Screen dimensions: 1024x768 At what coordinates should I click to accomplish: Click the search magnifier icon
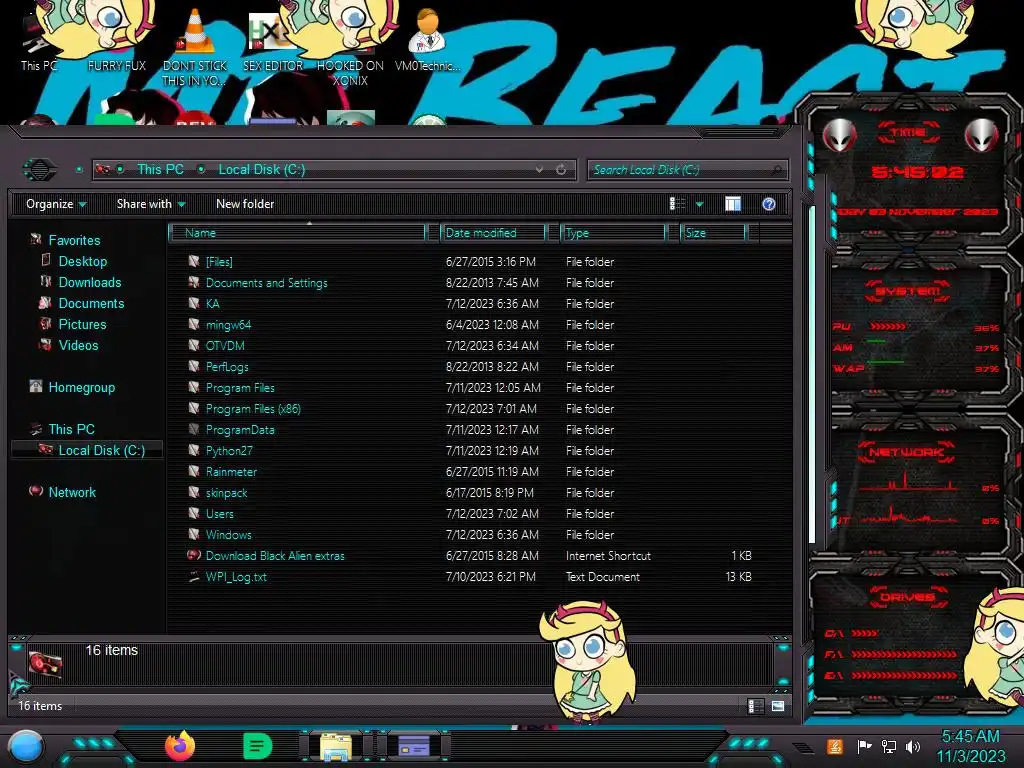click(776, 170)
